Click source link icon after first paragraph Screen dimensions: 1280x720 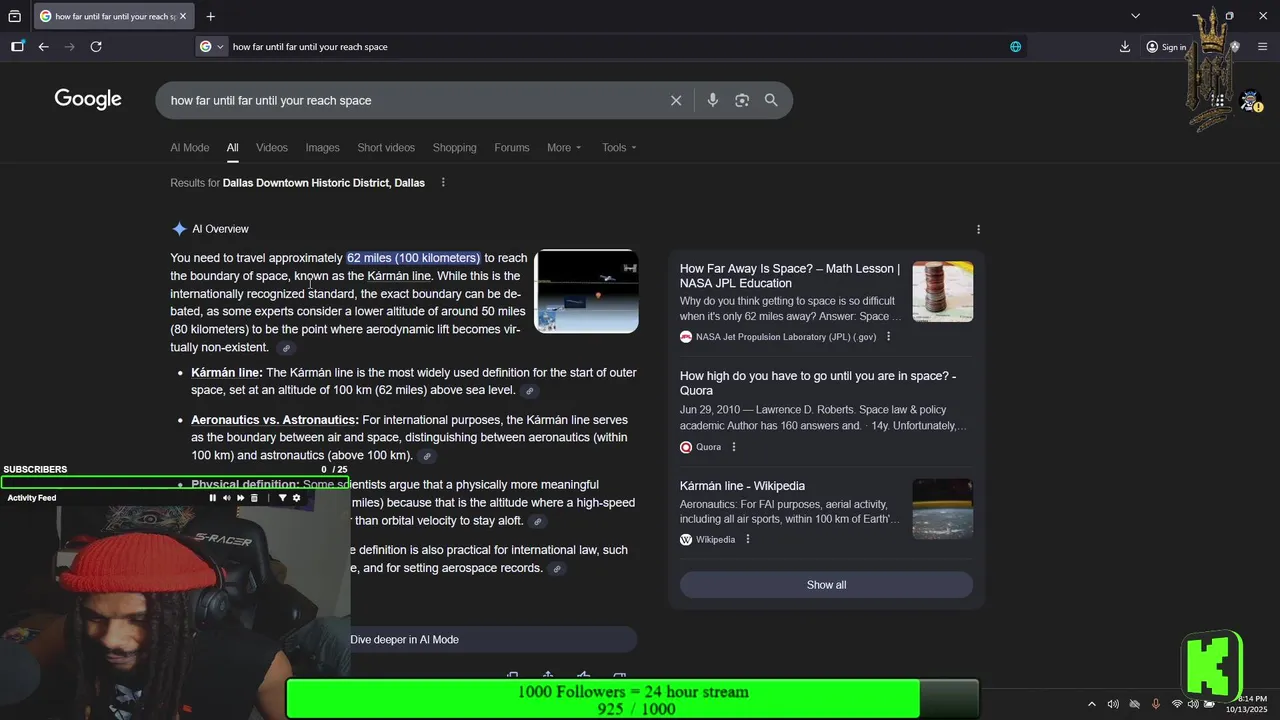click(x=286, y=348)
